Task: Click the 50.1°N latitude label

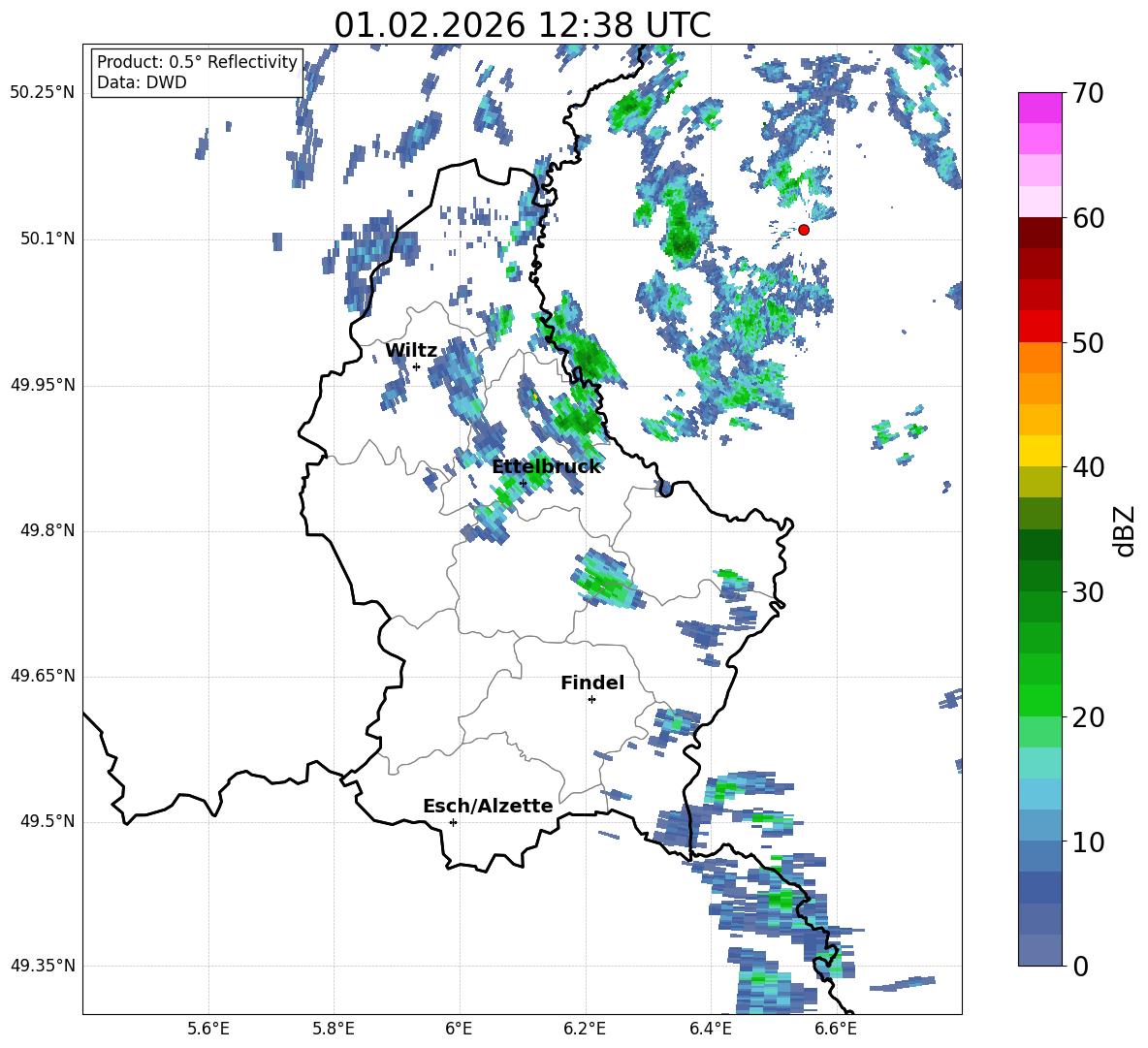Action: 47,239
